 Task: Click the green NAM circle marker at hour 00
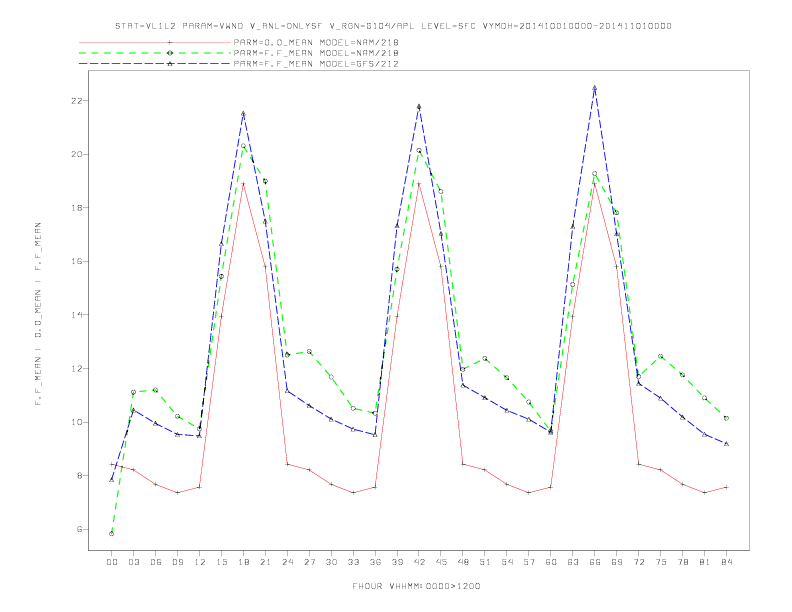tap(112, 534)
